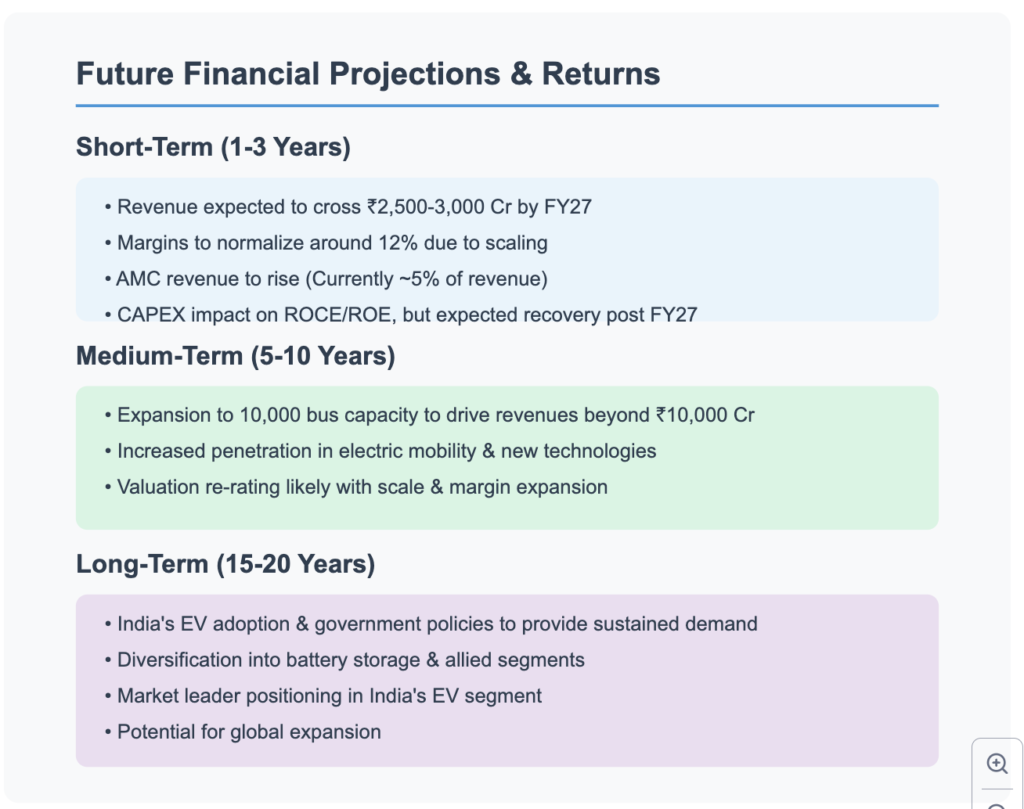The height and width of the screenshot is (809, 1024).
Task: Click the AMC revenue to rise bullet
Action: coord(326,279)
